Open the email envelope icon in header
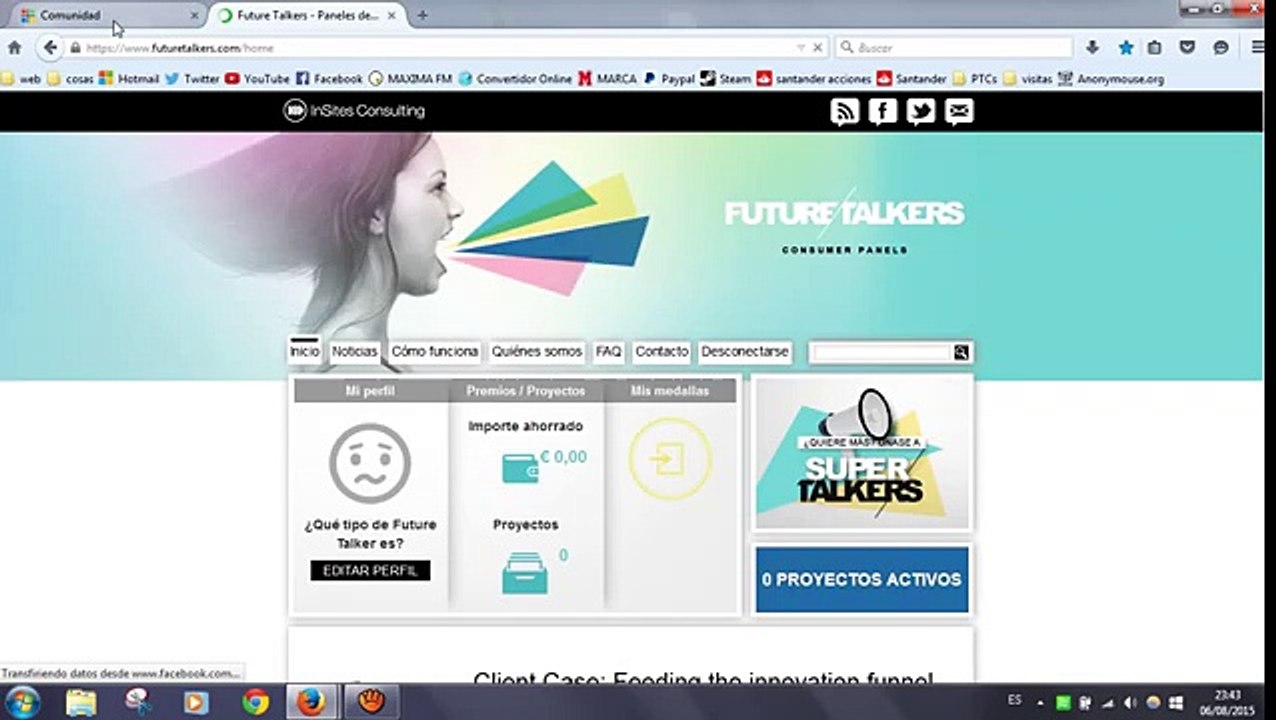The height and width of the screenshot is (720, 1276). [959, 112]
